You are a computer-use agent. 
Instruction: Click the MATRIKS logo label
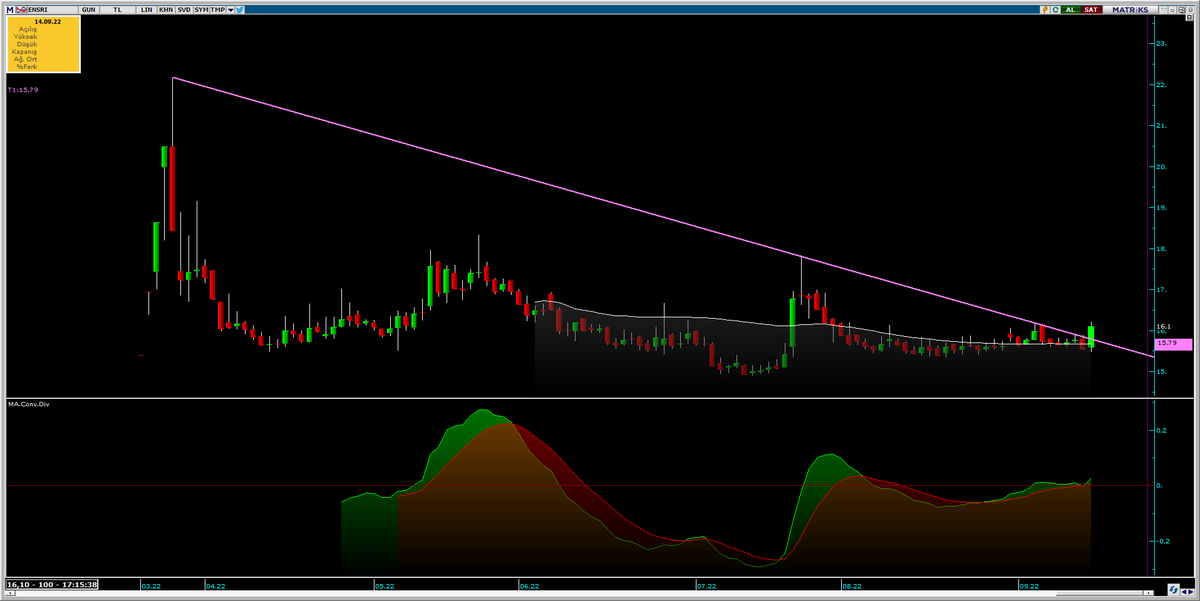pos(1130,9)
